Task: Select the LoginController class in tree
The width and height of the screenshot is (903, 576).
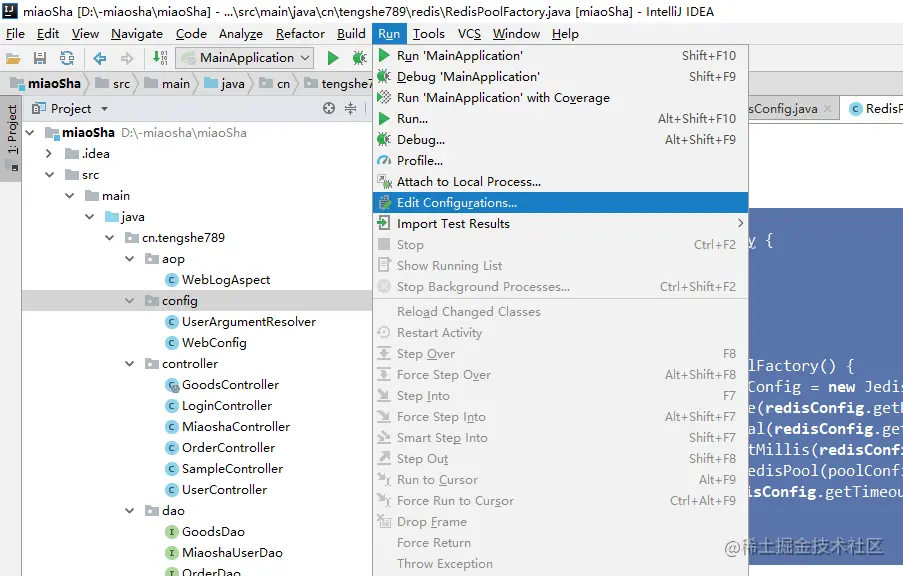Action: (x=226, y=406)
